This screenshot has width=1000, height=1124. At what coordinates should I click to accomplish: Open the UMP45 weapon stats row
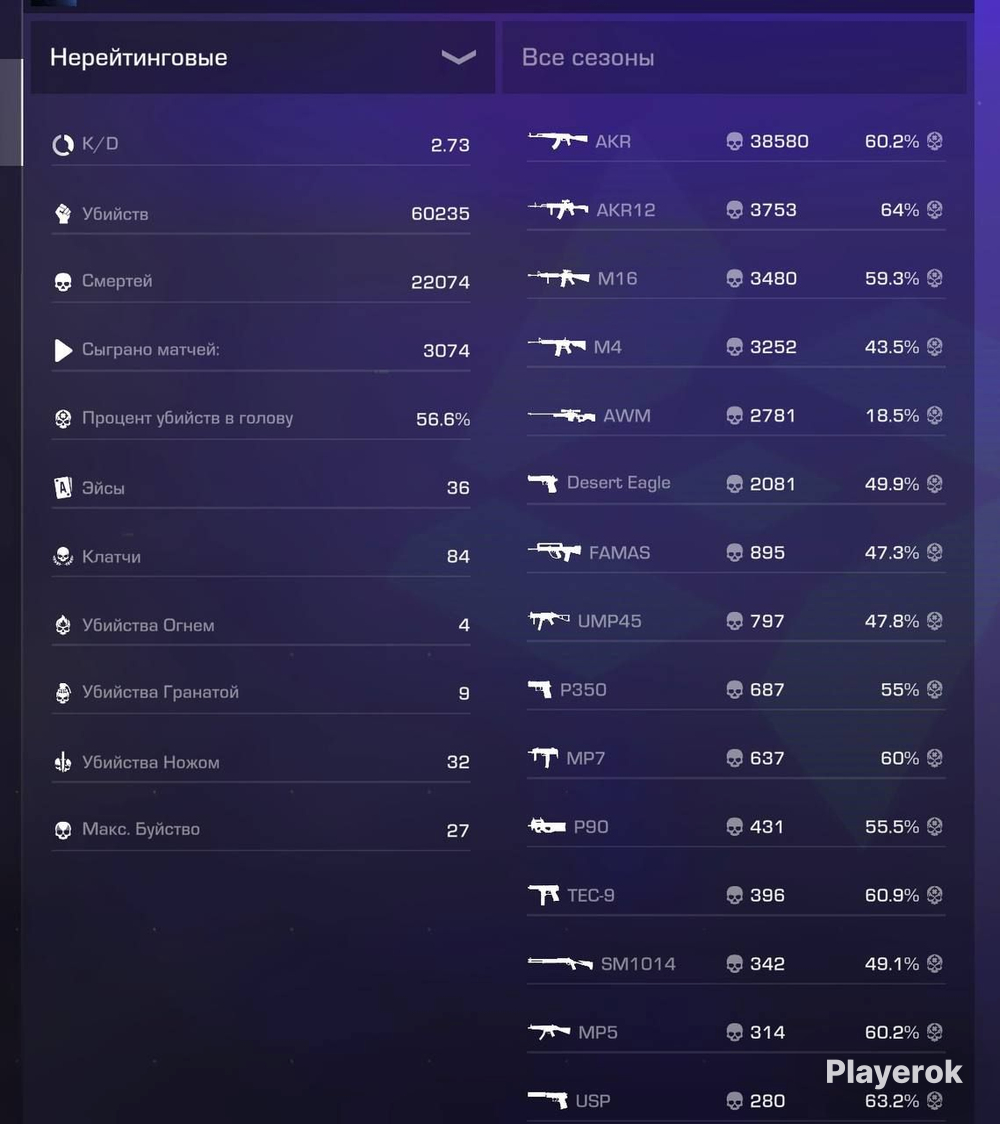point(735,621)
